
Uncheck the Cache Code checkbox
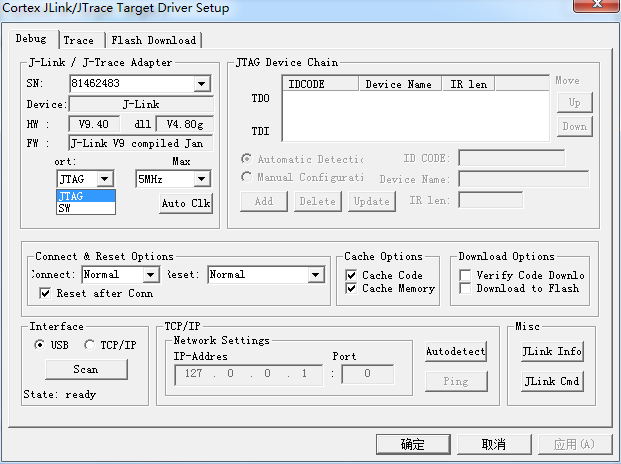pos(351,275)
